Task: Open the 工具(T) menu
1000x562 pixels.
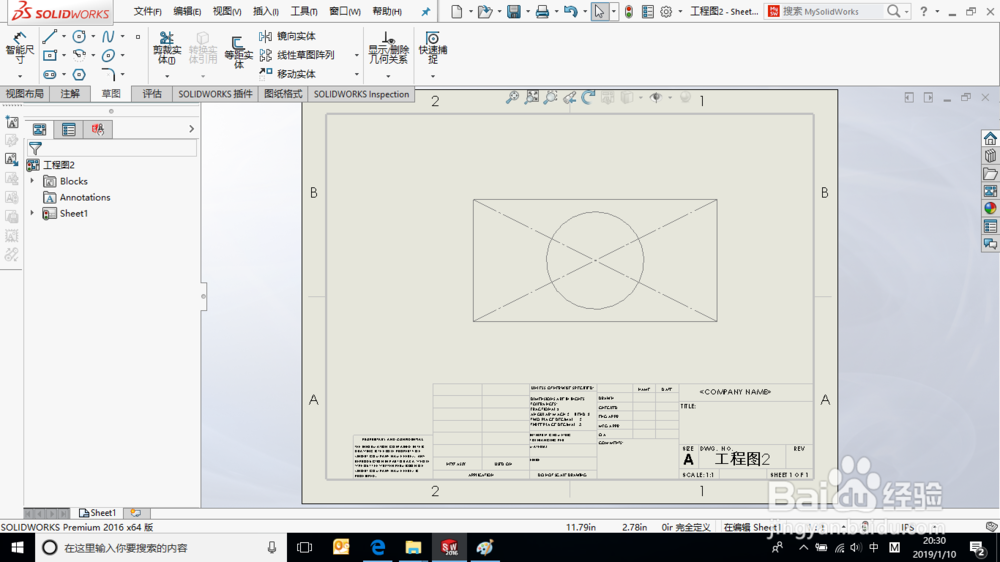Action: coord(304,11)
